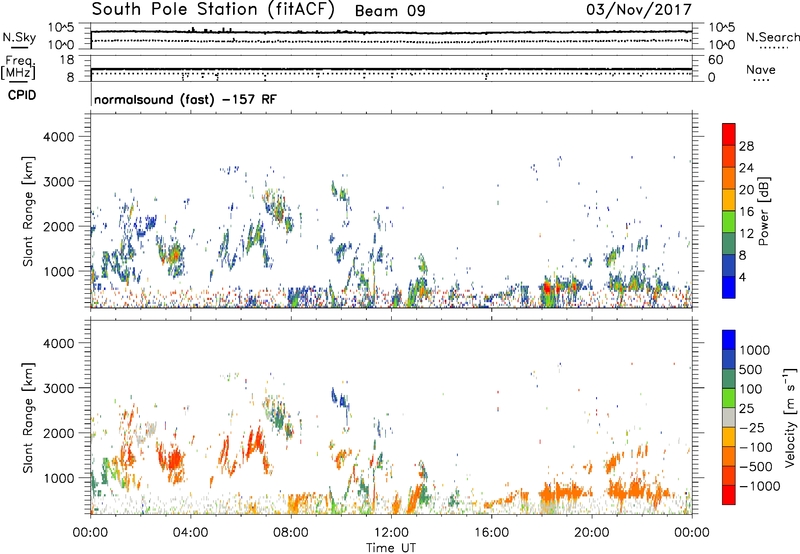The width and height of the screenshot is (800, 554).
Task: Click the '16:00' time axis tick label
Action: (x=491, y=533)
